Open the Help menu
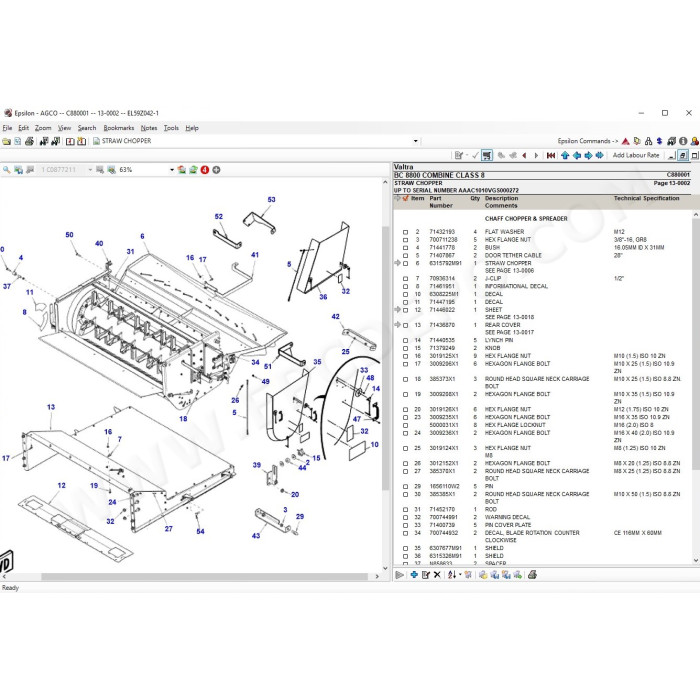Image resolution: width=700 pixels, height=700 pixels. pos(192,128)
